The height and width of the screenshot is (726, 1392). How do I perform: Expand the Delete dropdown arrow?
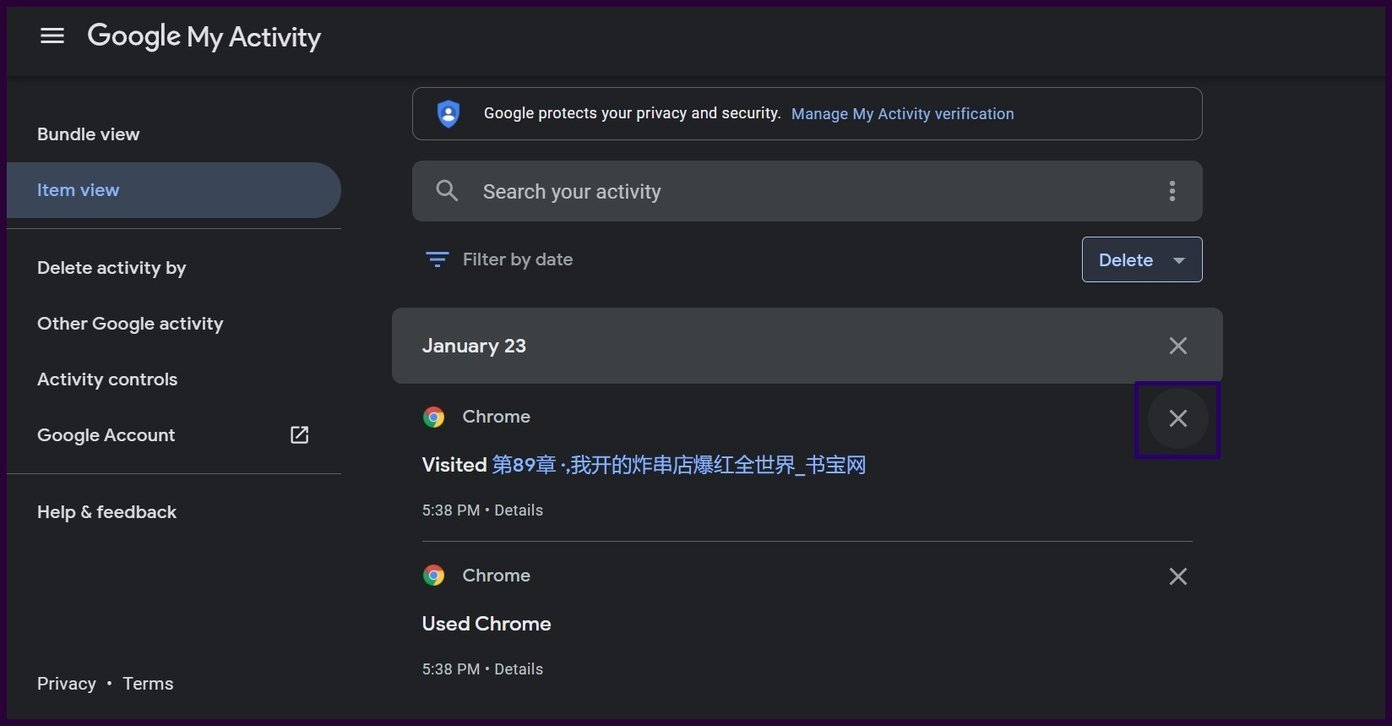click(x=1179, y=260)
